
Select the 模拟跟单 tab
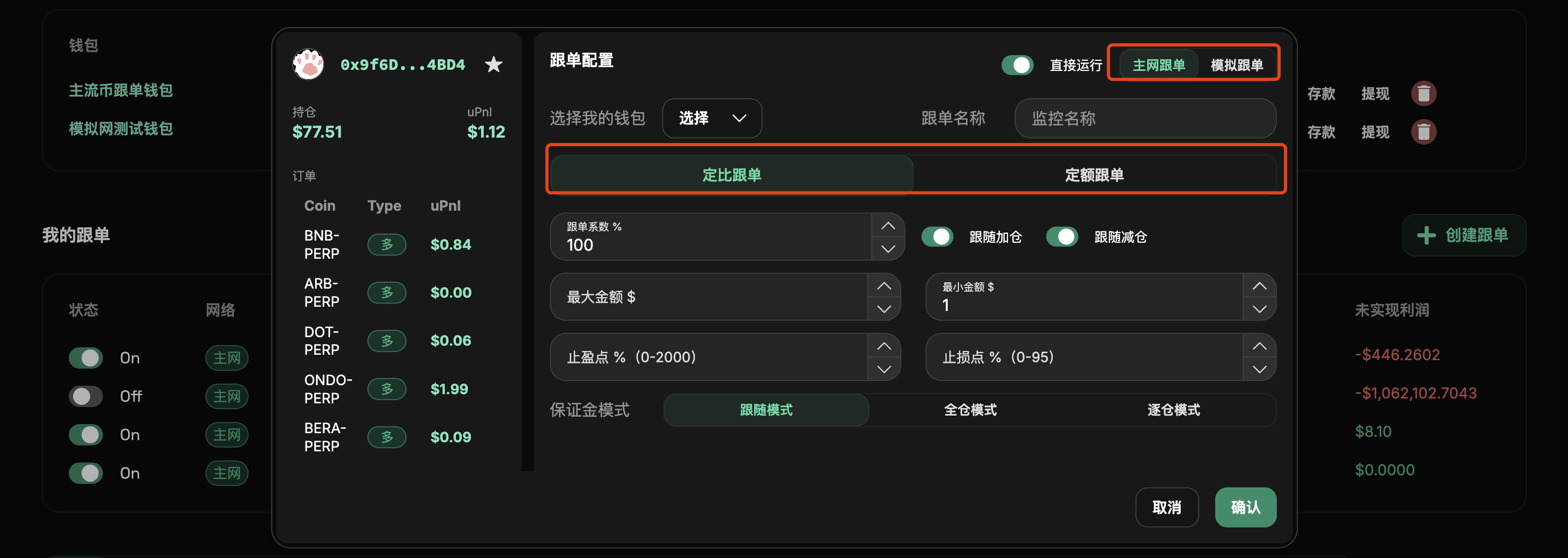(x=1236, y=65)
